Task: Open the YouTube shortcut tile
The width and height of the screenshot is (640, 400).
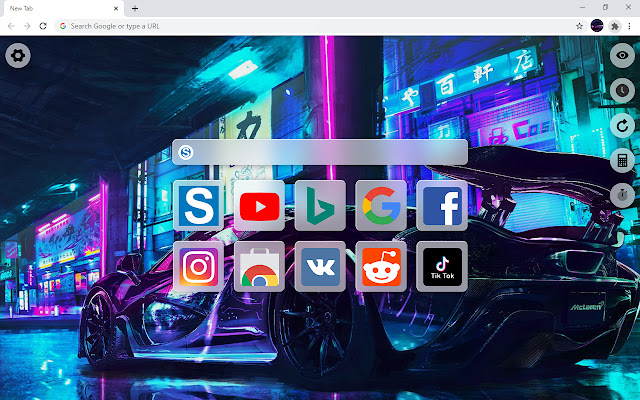Action: click(x=260, y=206)
